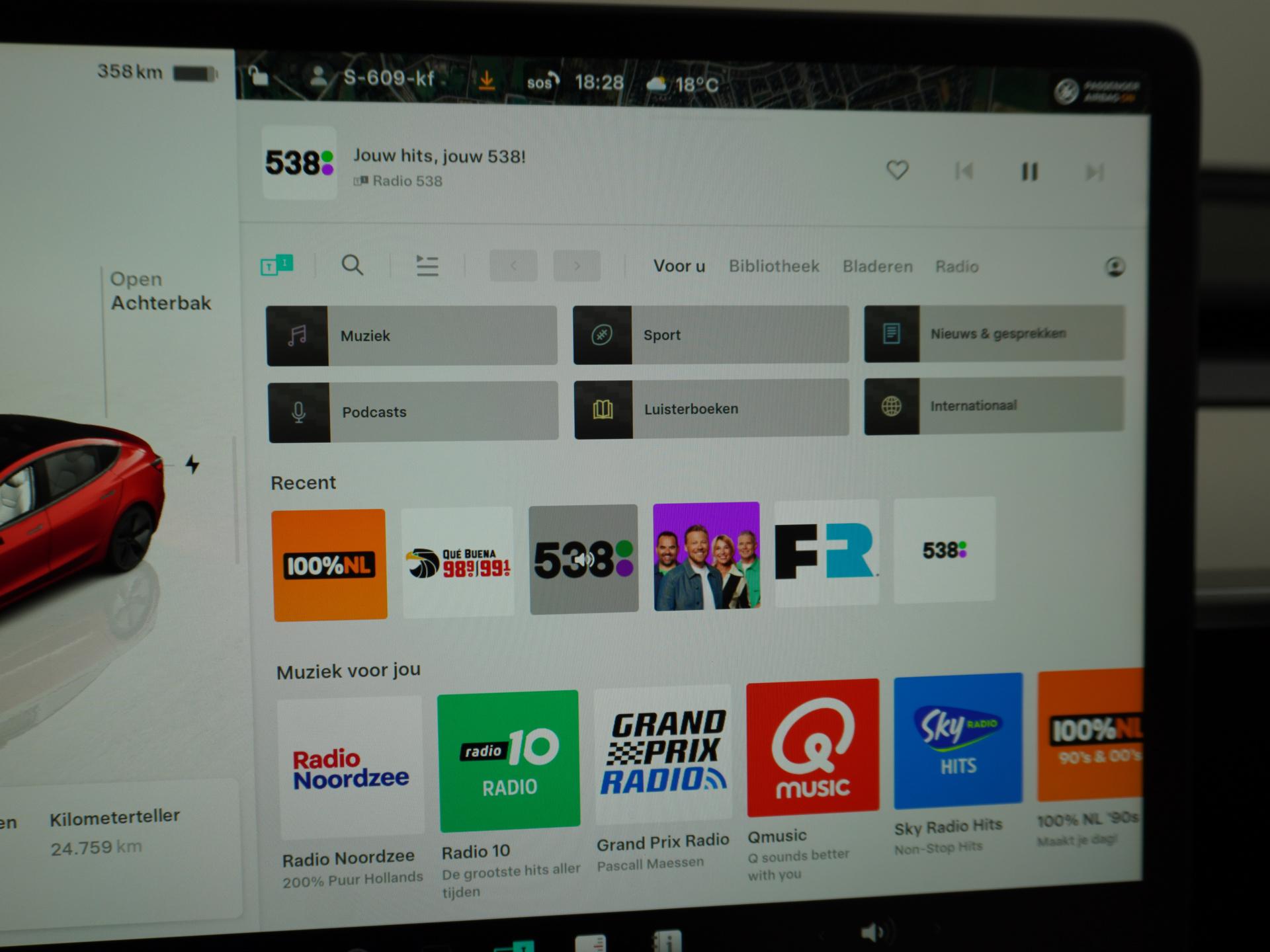Select the grey 538 now-playing tile
The width and height of the screenshot is (1270, 952).
[583, 559]
